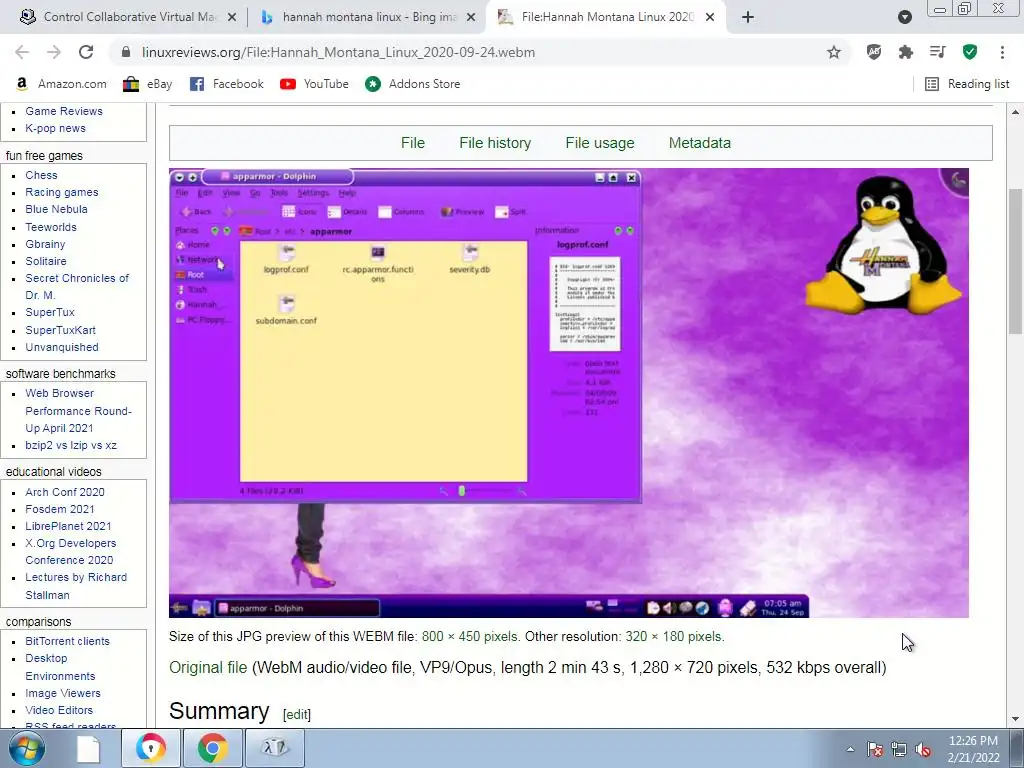Open the Fosdem 2021 link

59,509
